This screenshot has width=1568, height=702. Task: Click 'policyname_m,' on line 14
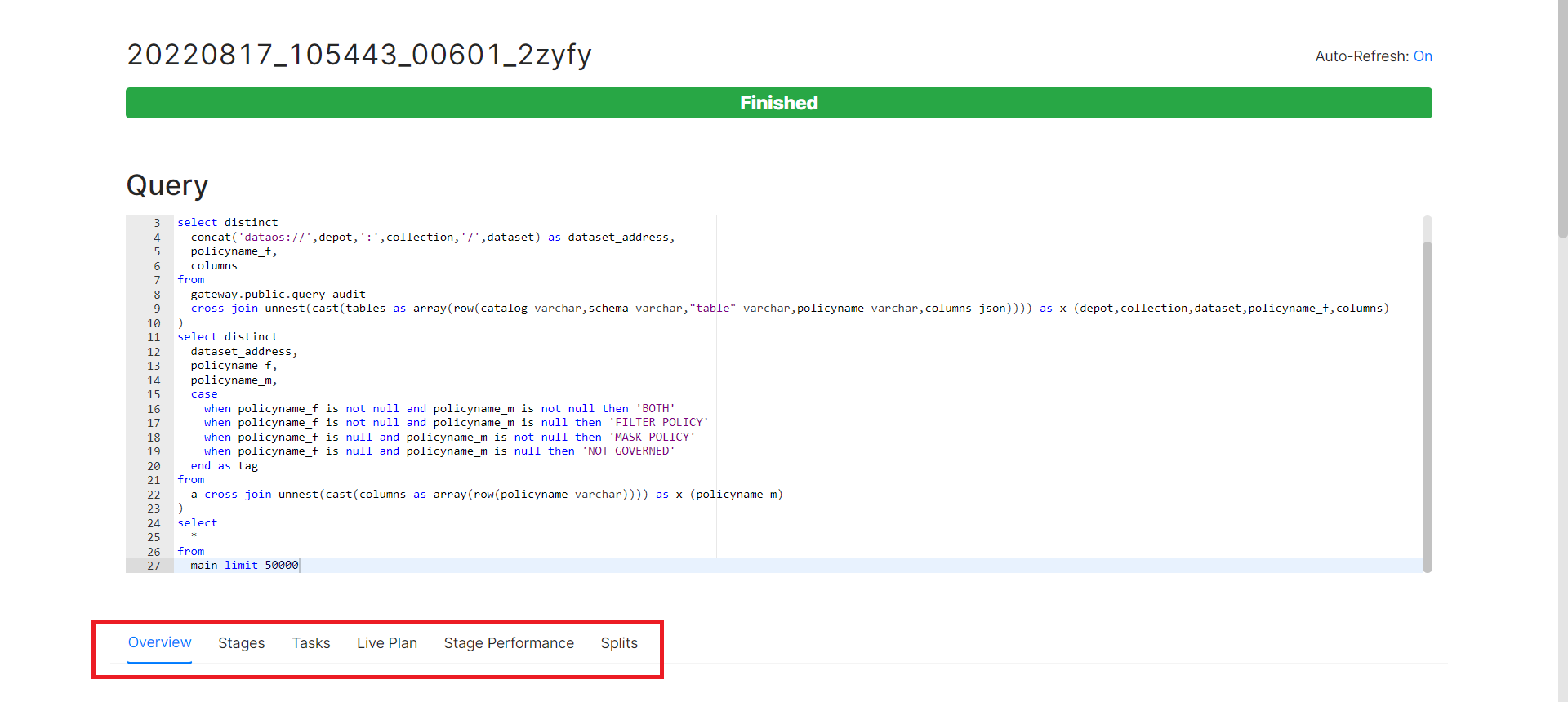coord(234,380)
